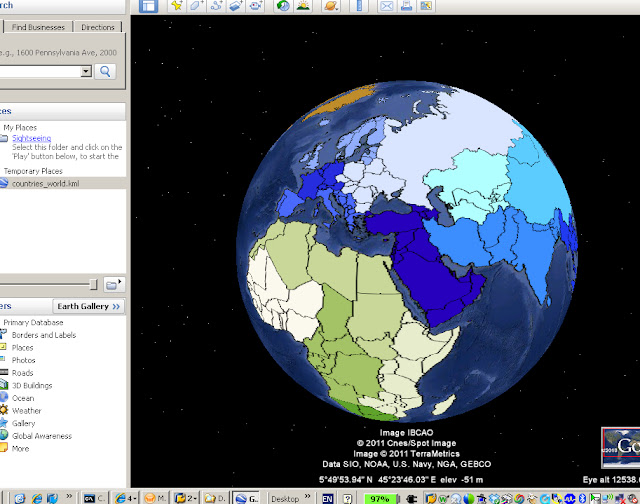
Task: Add an image overlay
Action: coord(236,6)
